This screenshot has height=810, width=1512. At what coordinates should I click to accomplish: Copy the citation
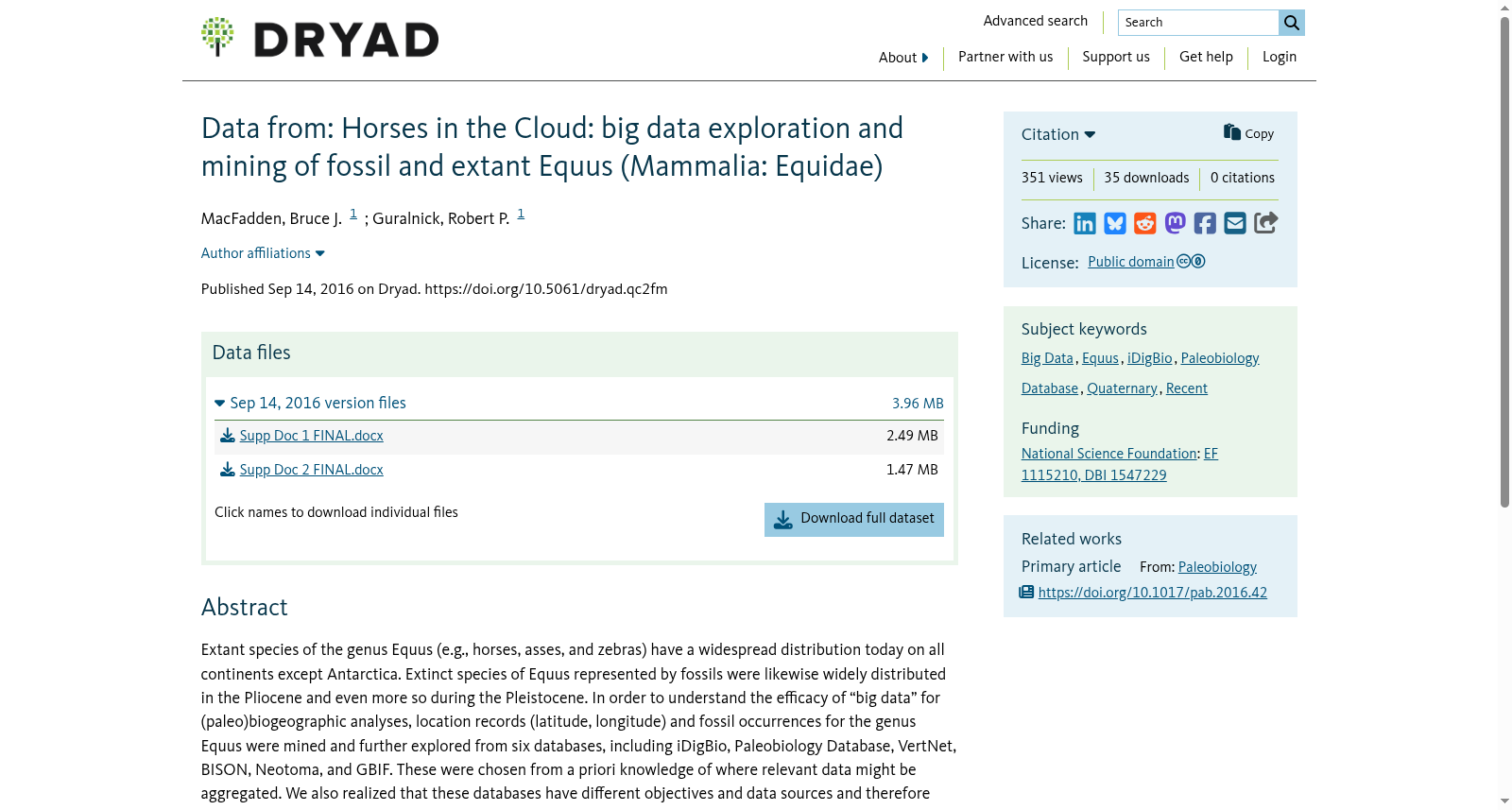click(x=1249, y=133)
